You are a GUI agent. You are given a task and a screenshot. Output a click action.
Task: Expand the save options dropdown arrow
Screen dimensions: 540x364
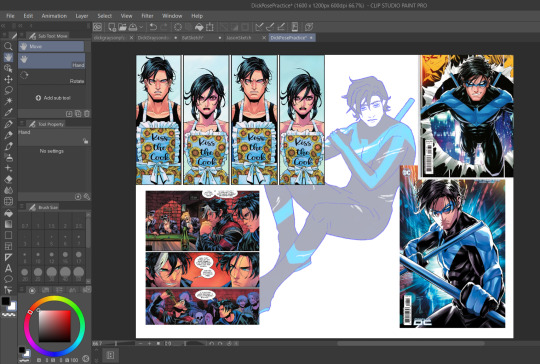(141, 27)
